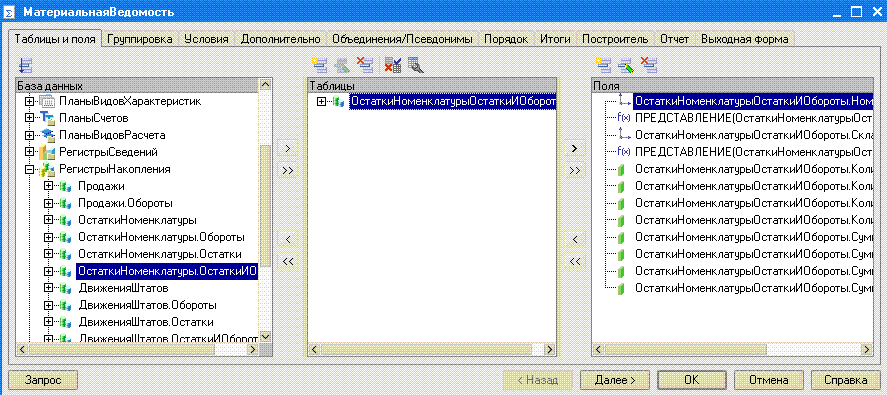
Task: Expand the ДвиженияШтатов table
Action: (x=48, y=289)
